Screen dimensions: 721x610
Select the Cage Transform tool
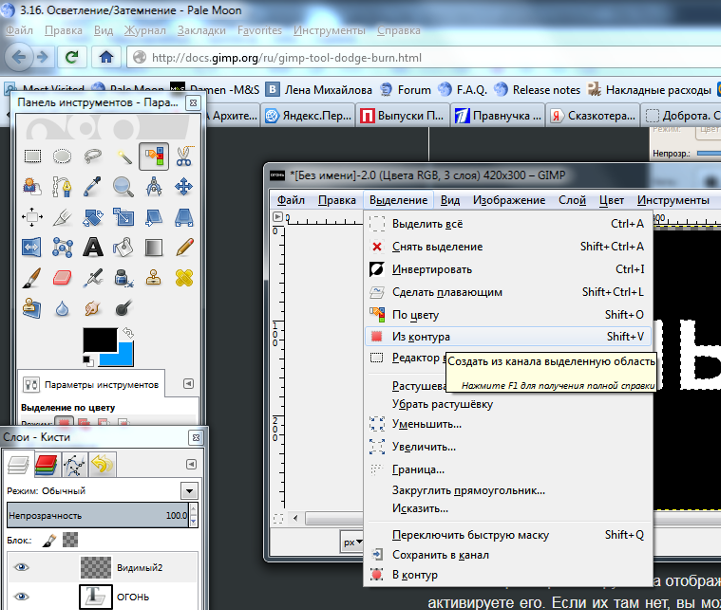coord(62,247)
